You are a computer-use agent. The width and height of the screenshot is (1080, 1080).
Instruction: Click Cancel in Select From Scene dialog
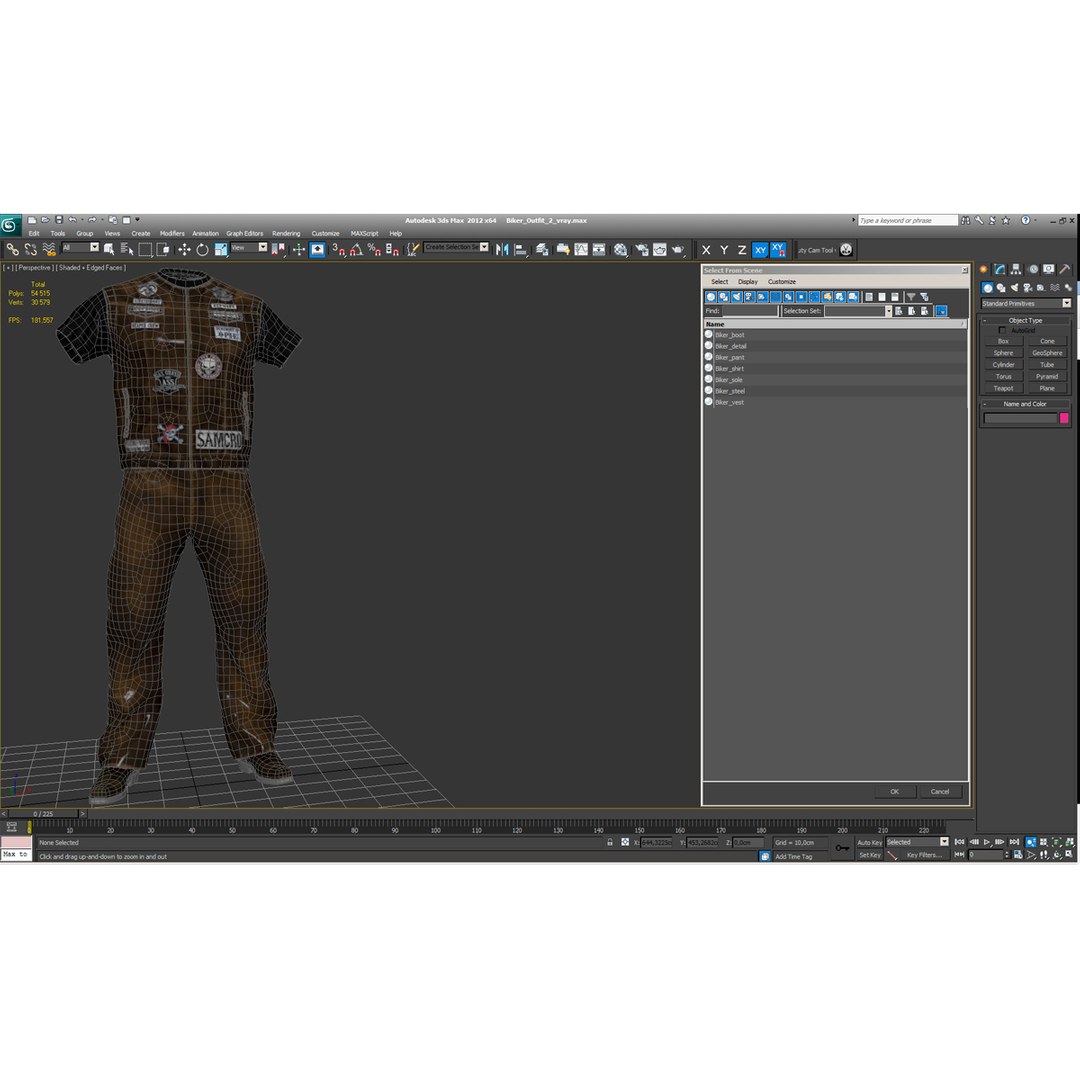click(x=939, y=791)
